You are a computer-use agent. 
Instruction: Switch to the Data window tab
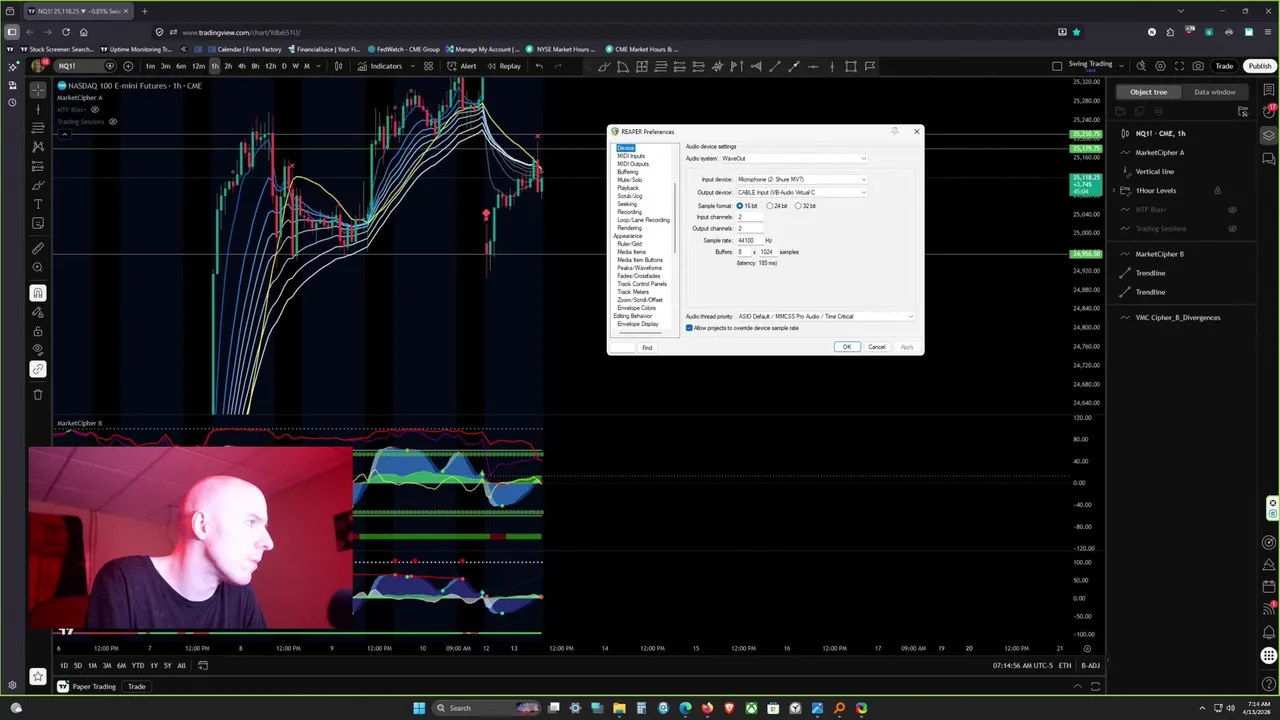pyautogui.click(x=1214, y=92)
